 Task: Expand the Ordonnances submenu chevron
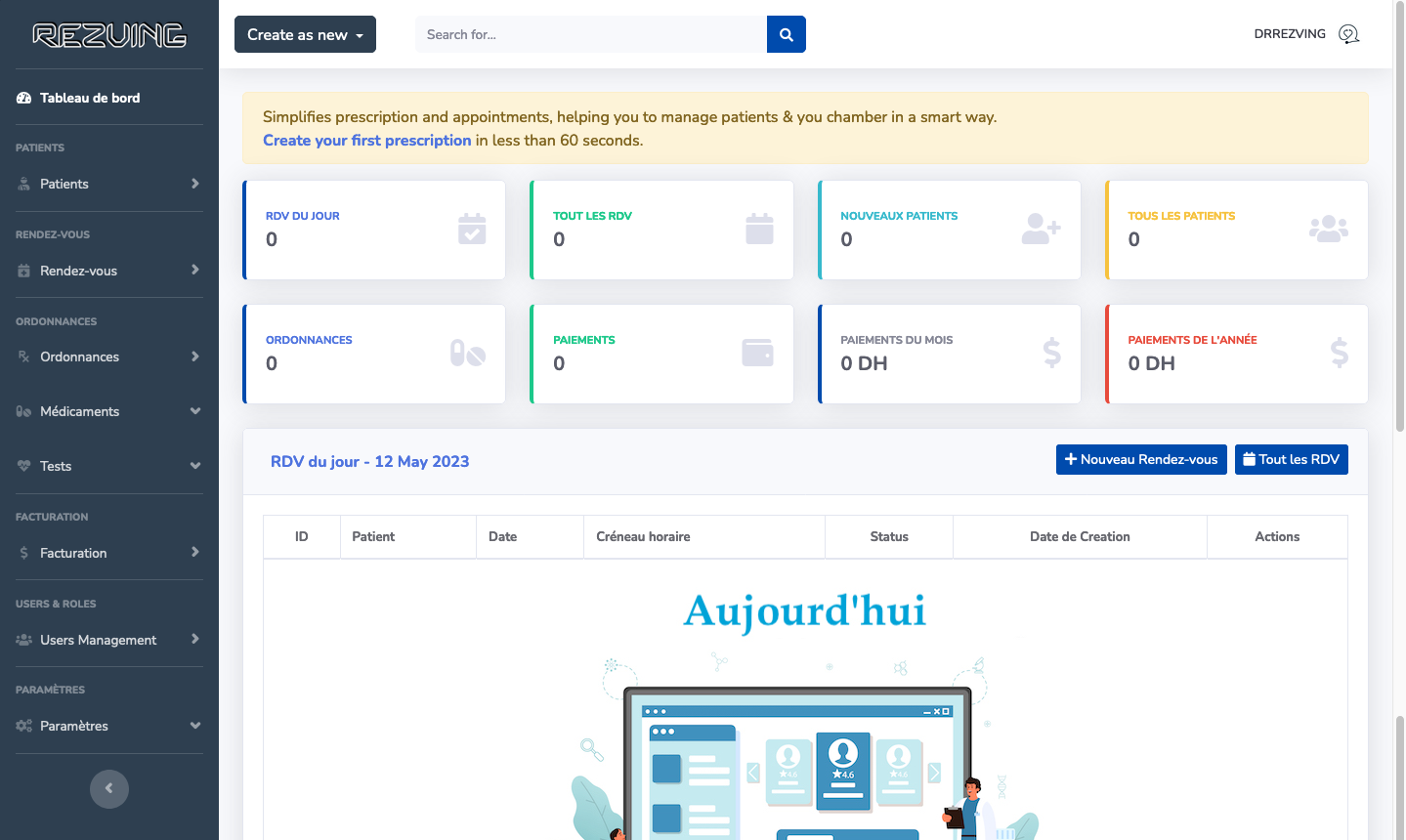pyautogui.click(x=195, y=357)
